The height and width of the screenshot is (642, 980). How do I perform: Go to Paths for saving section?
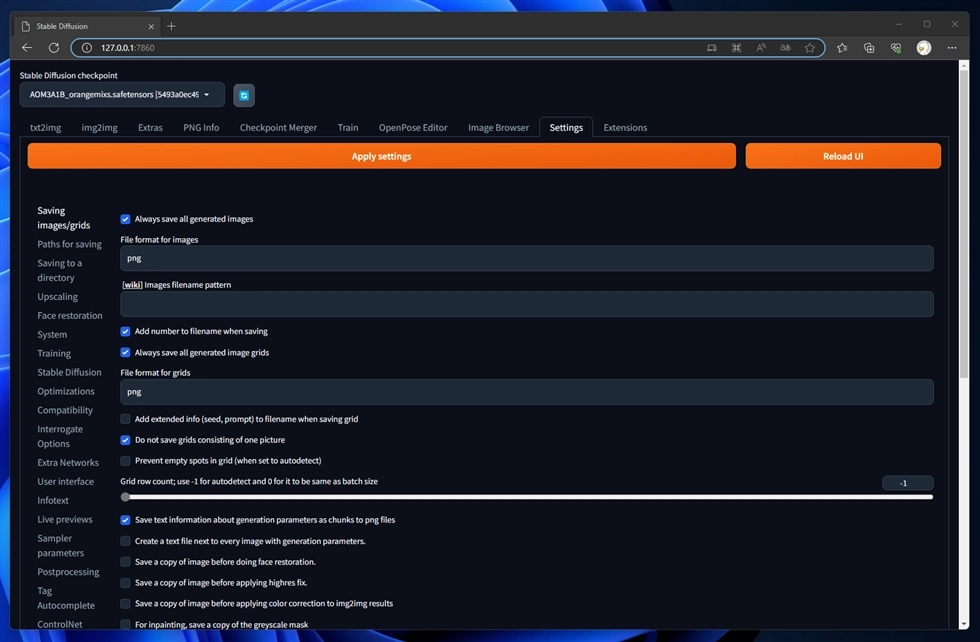(69, 244)
